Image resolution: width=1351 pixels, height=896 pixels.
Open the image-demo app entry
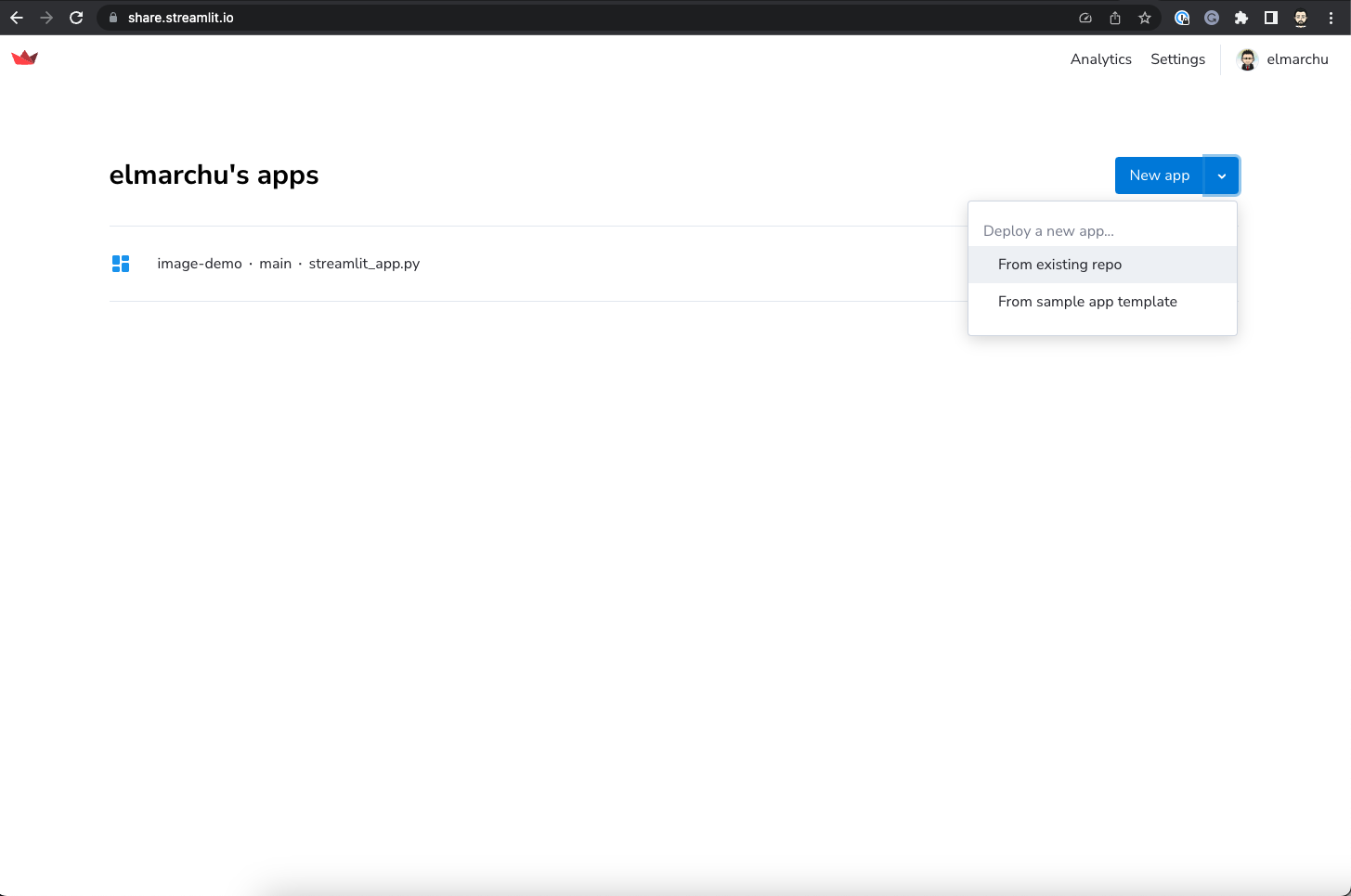pyautogui.click(x=200, y=264)
